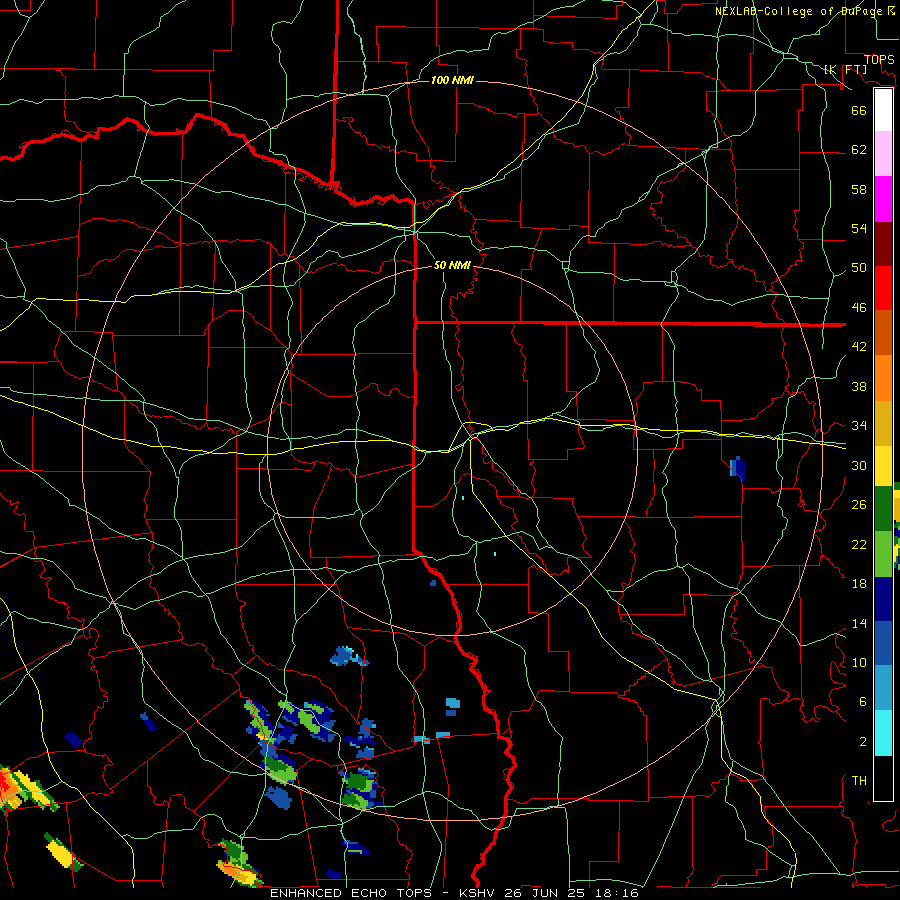Click the legend value "22"

[x=859, y=544]
